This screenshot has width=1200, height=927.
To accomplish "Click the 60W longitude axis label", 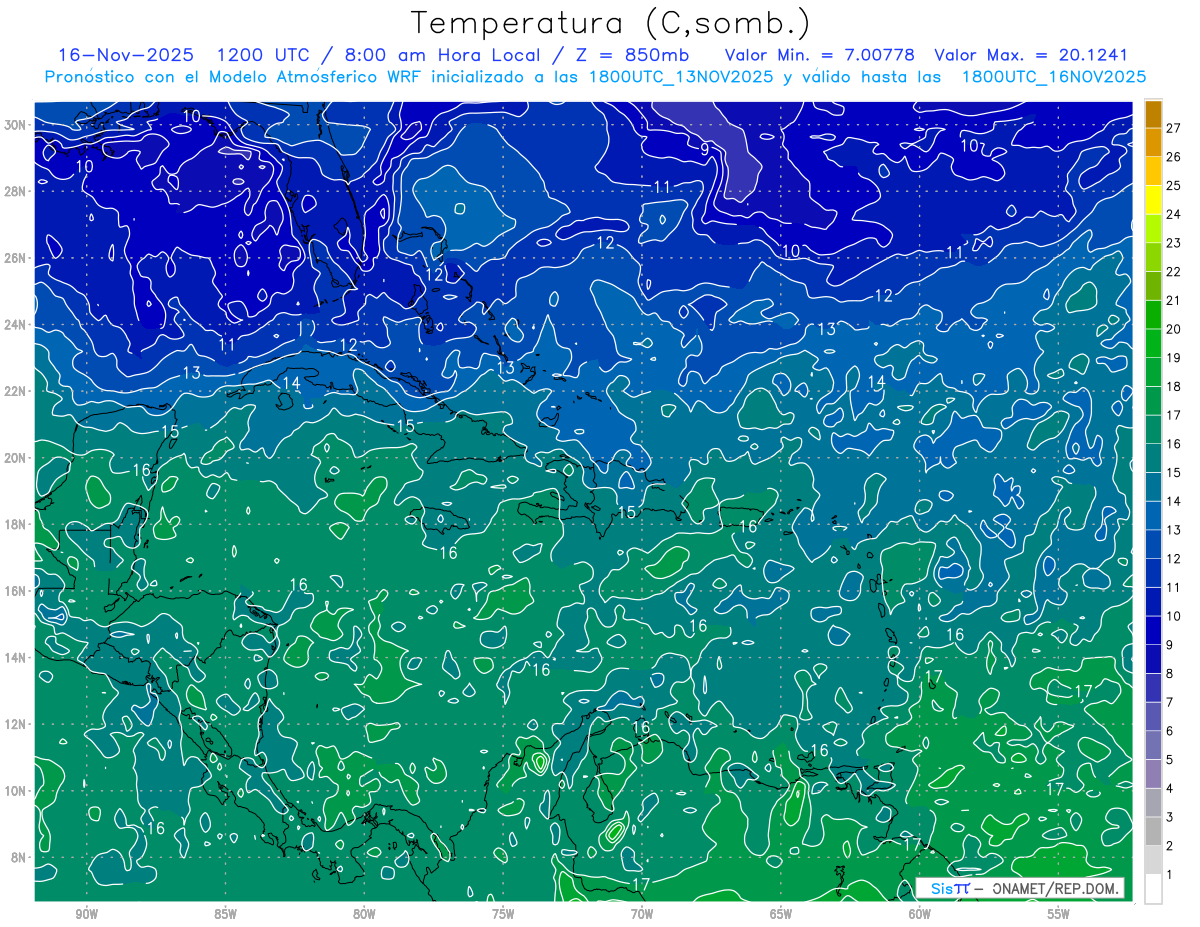I will click(920, 914).
